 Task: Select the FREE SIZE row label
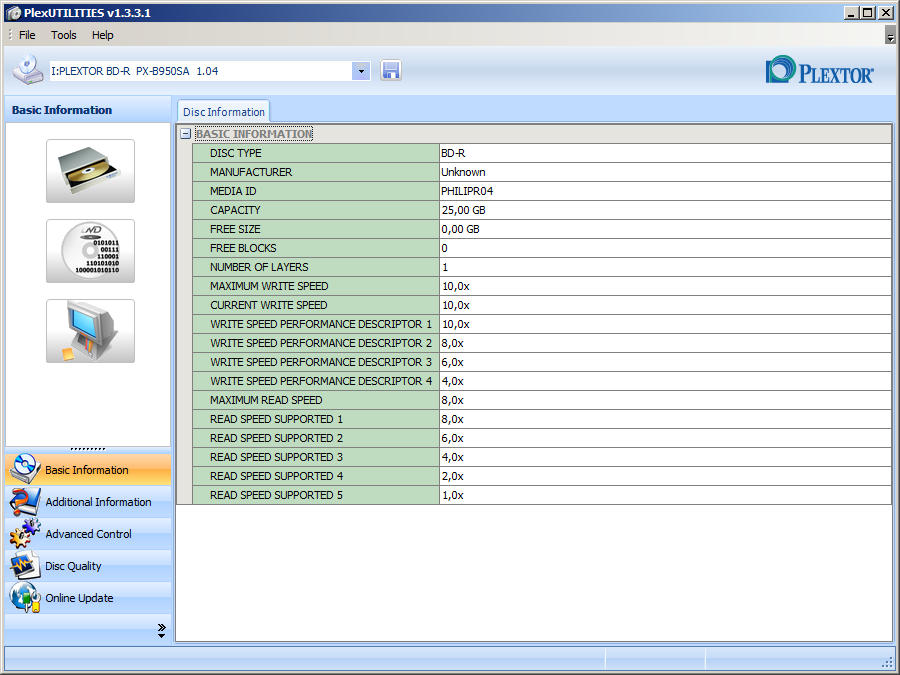click(235, 229)
